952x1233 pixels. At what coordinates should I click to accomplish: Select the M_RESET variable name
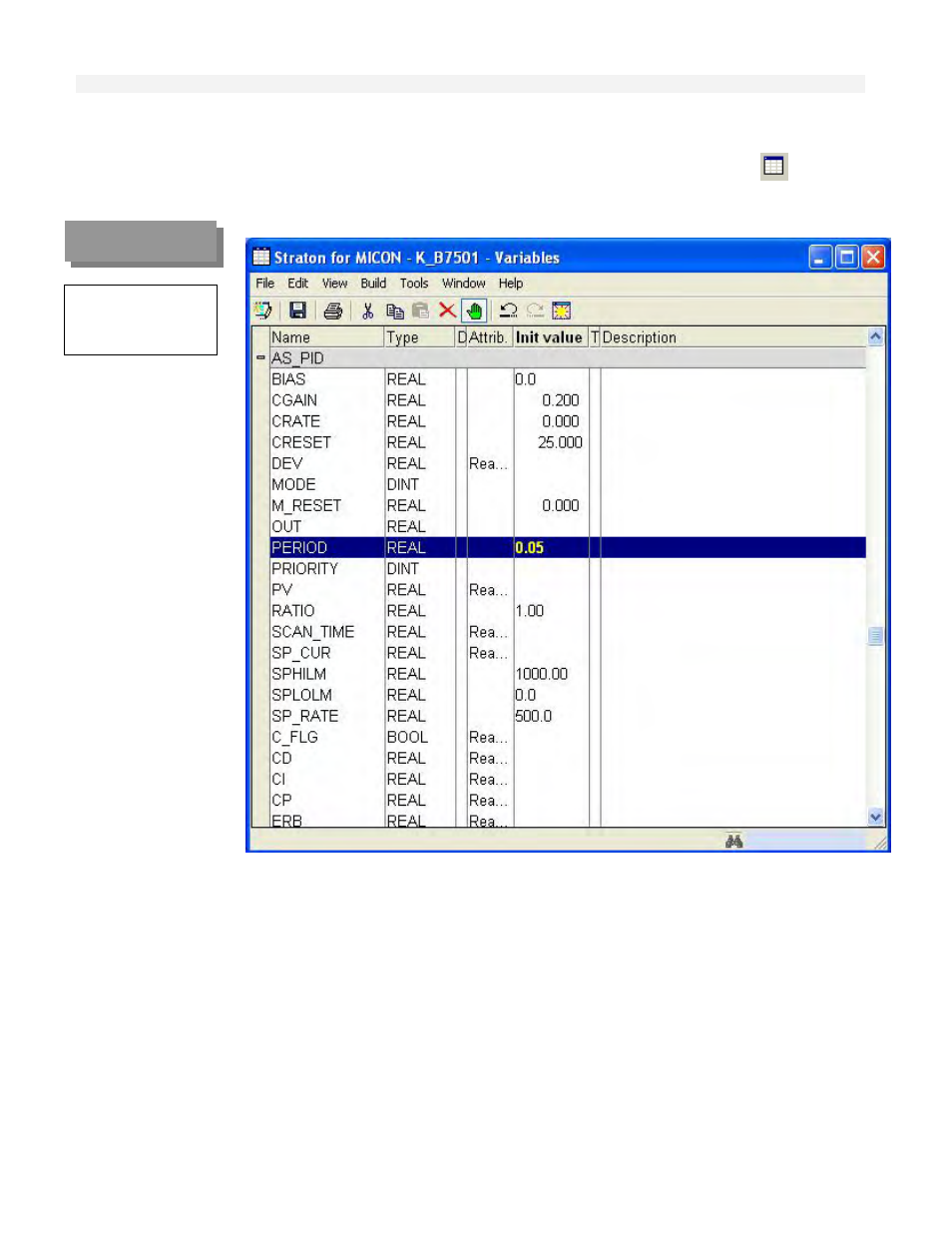point(306,505)
